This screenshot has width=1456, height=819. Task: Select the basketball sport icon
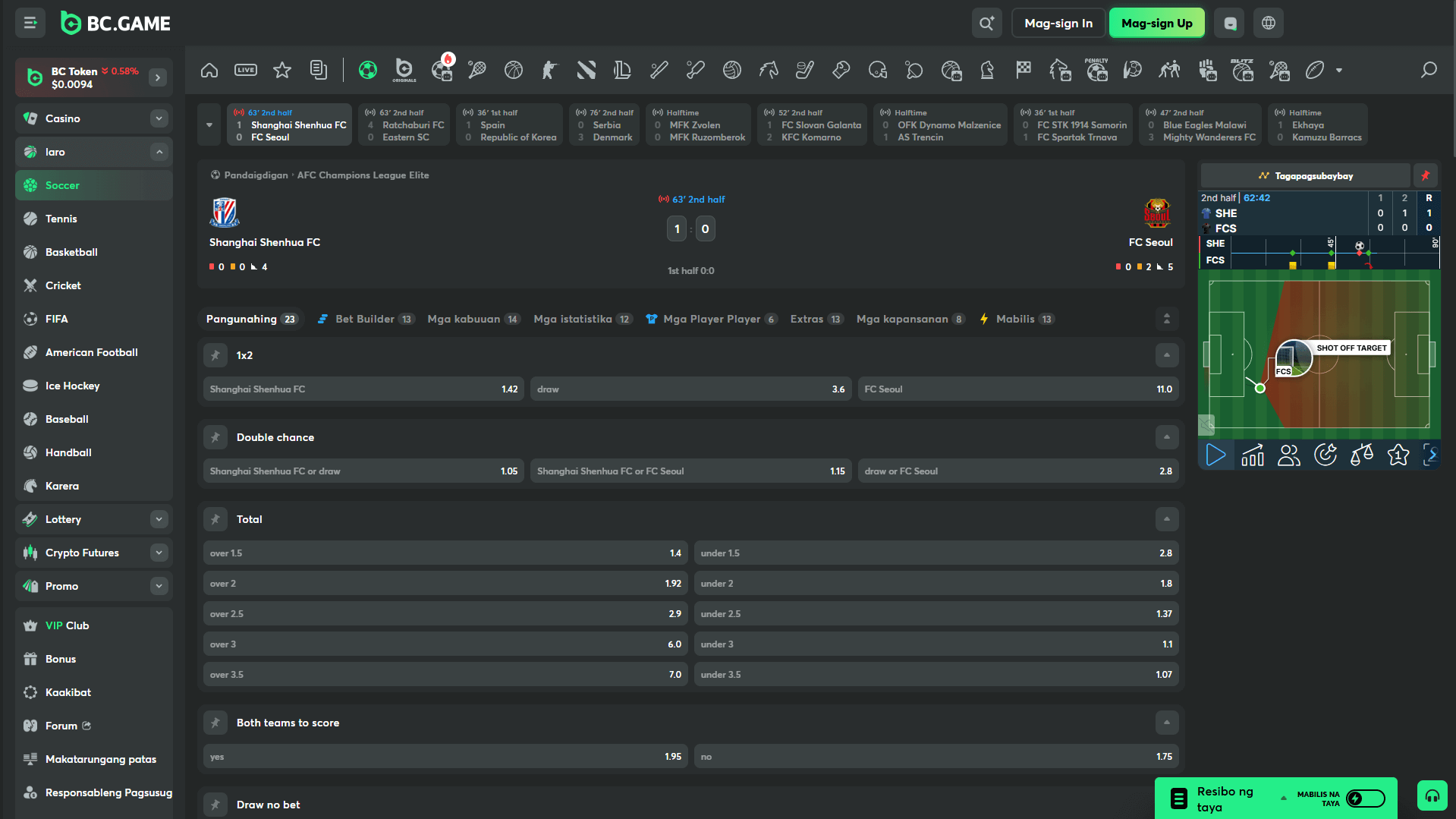tap(514, 71)
